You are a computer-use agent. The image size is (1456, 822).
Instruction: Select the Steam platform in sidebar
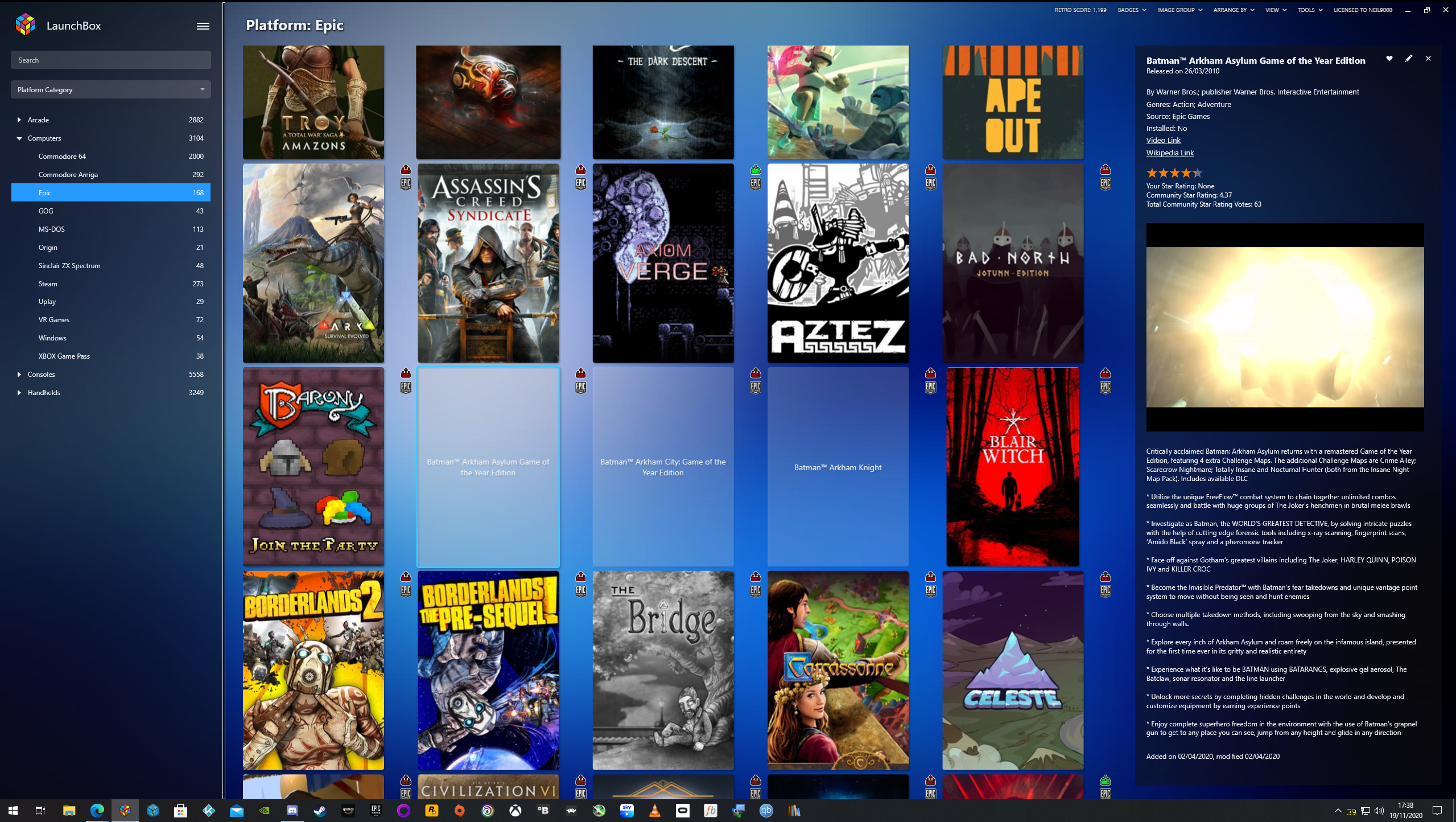pyautogui.click(x=111, y=284)
